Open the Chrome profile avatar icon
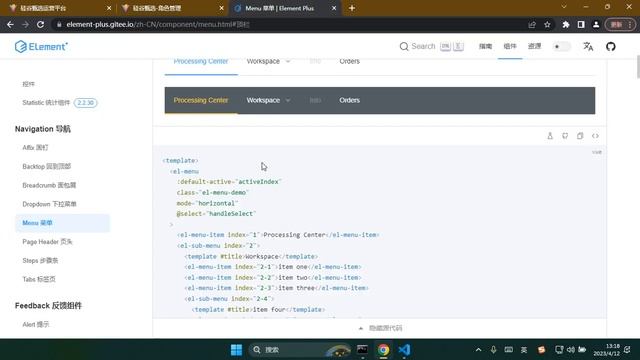 click(x=596, y=24)
